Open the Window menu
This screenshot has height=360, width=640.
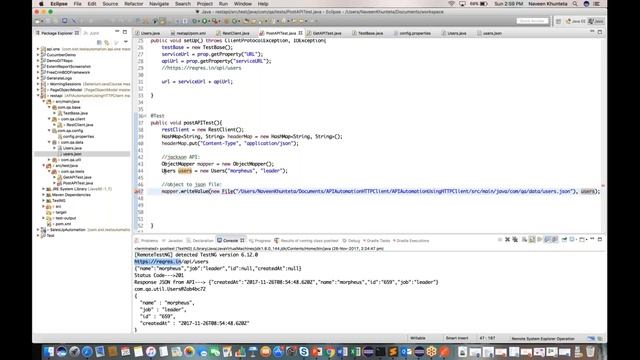pyautogui.click(x=242, y=4)
